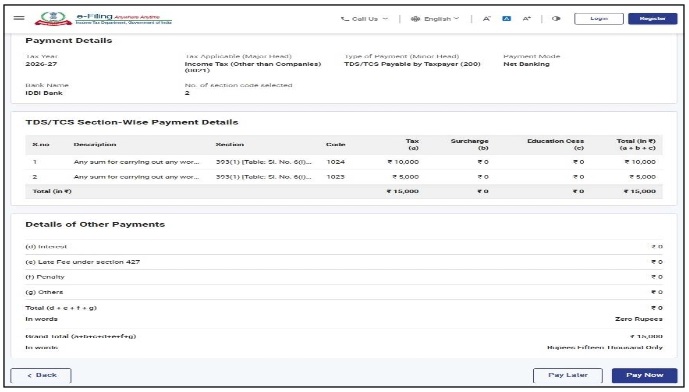Click the Register button
Screen dimensions: 689x392
point(653,19)
